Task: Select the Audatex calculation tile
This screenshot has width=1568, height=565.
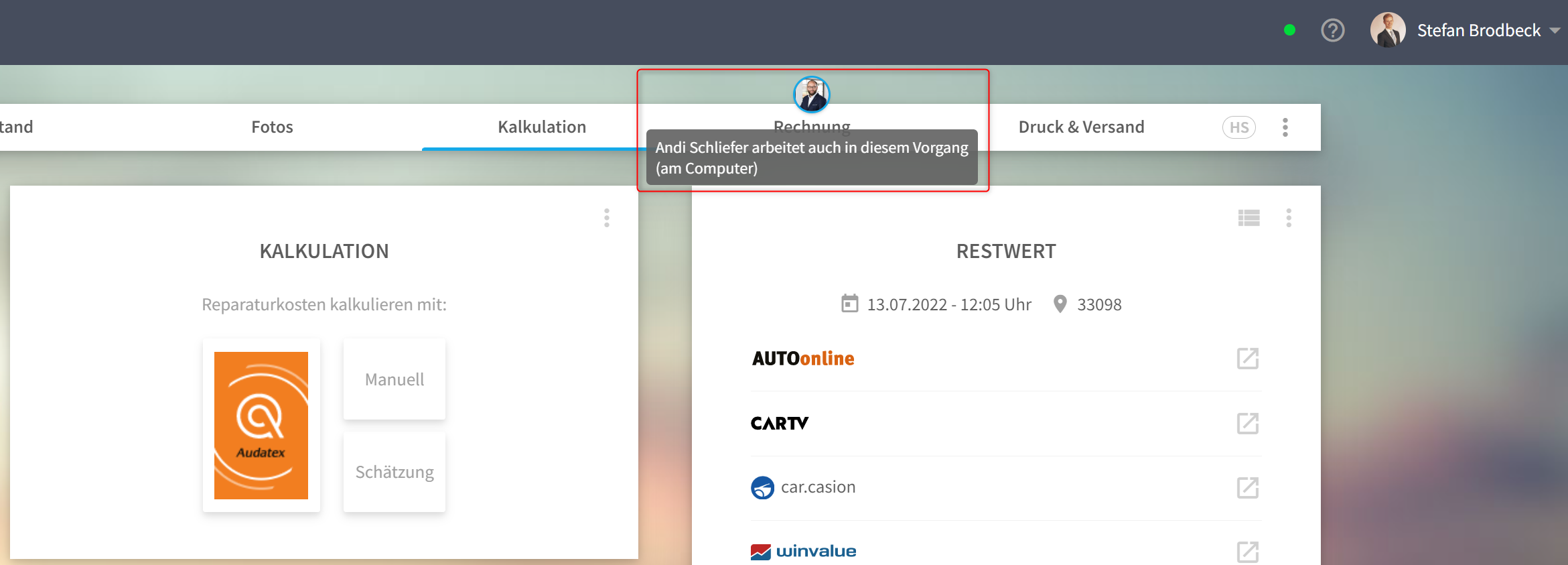Action: (x=261, y=426)
